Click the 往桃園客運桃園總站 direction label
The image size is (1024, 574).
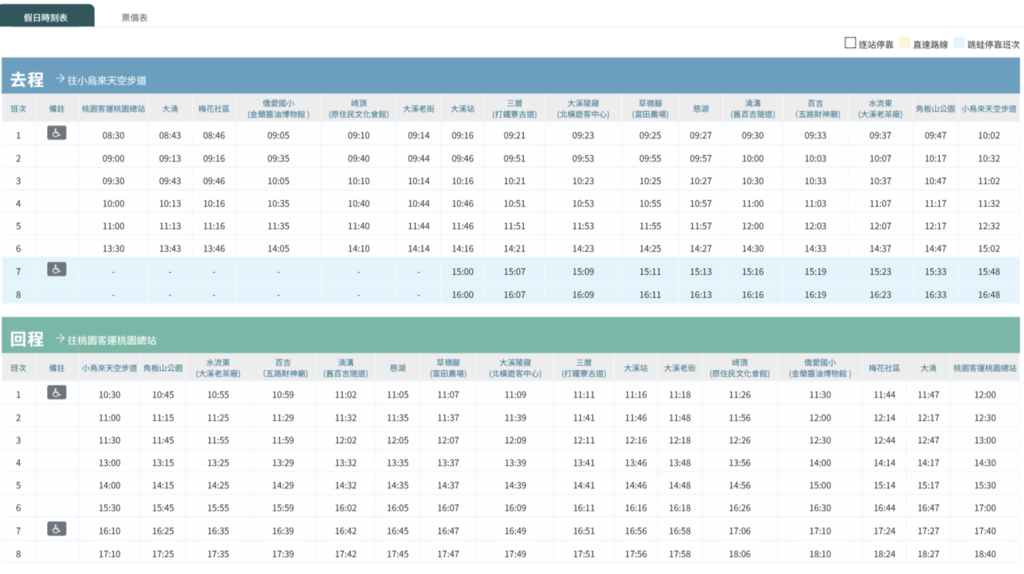click(x=112, y=340)
